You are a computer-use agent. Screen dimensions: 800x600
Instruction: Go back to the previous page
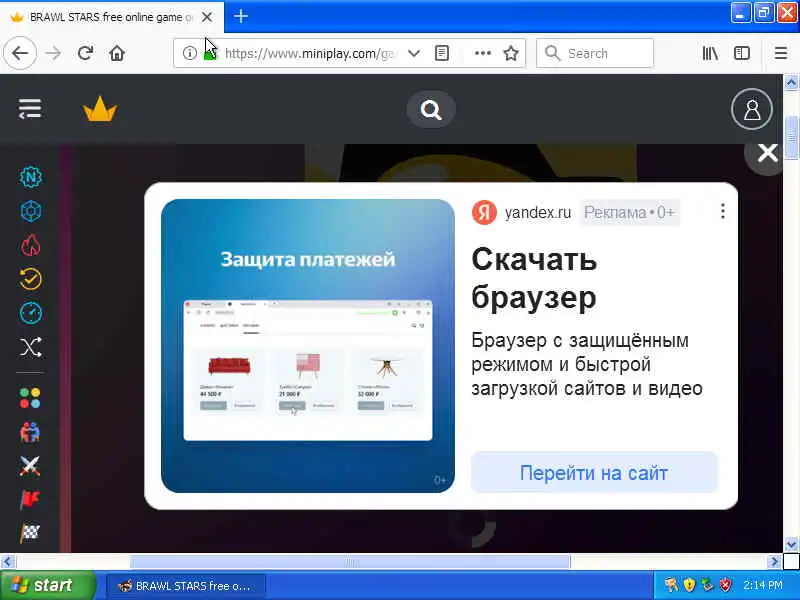20,53
